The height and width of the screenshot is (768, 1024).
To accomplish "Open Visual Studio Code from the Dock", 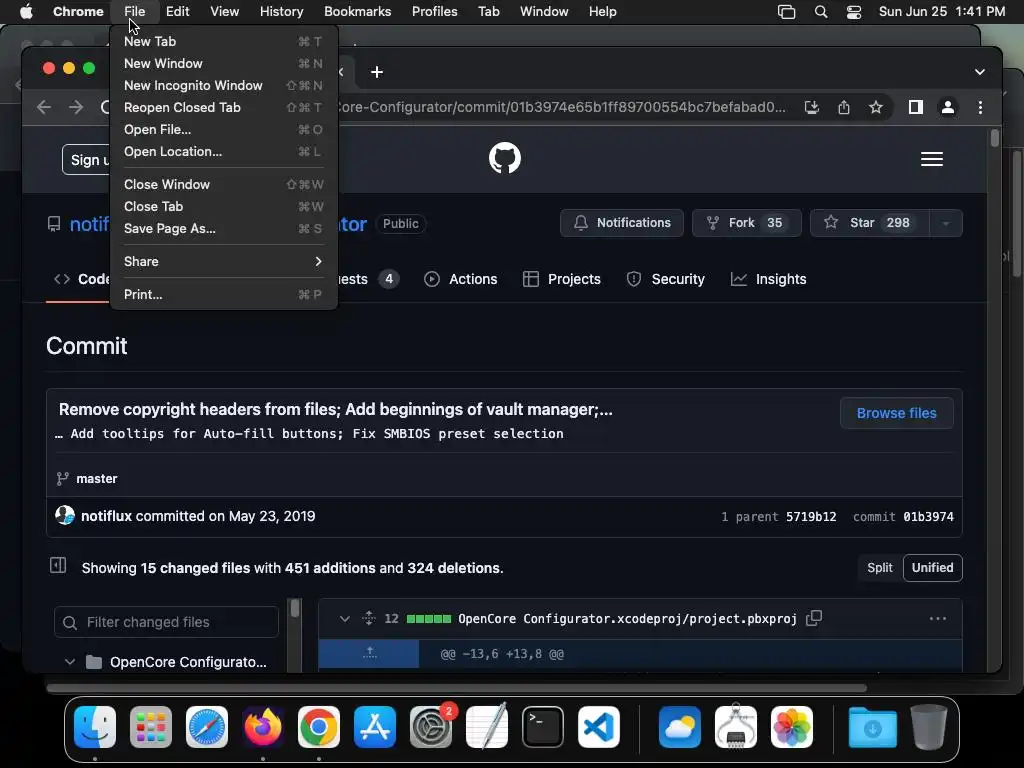I will 599,727.
